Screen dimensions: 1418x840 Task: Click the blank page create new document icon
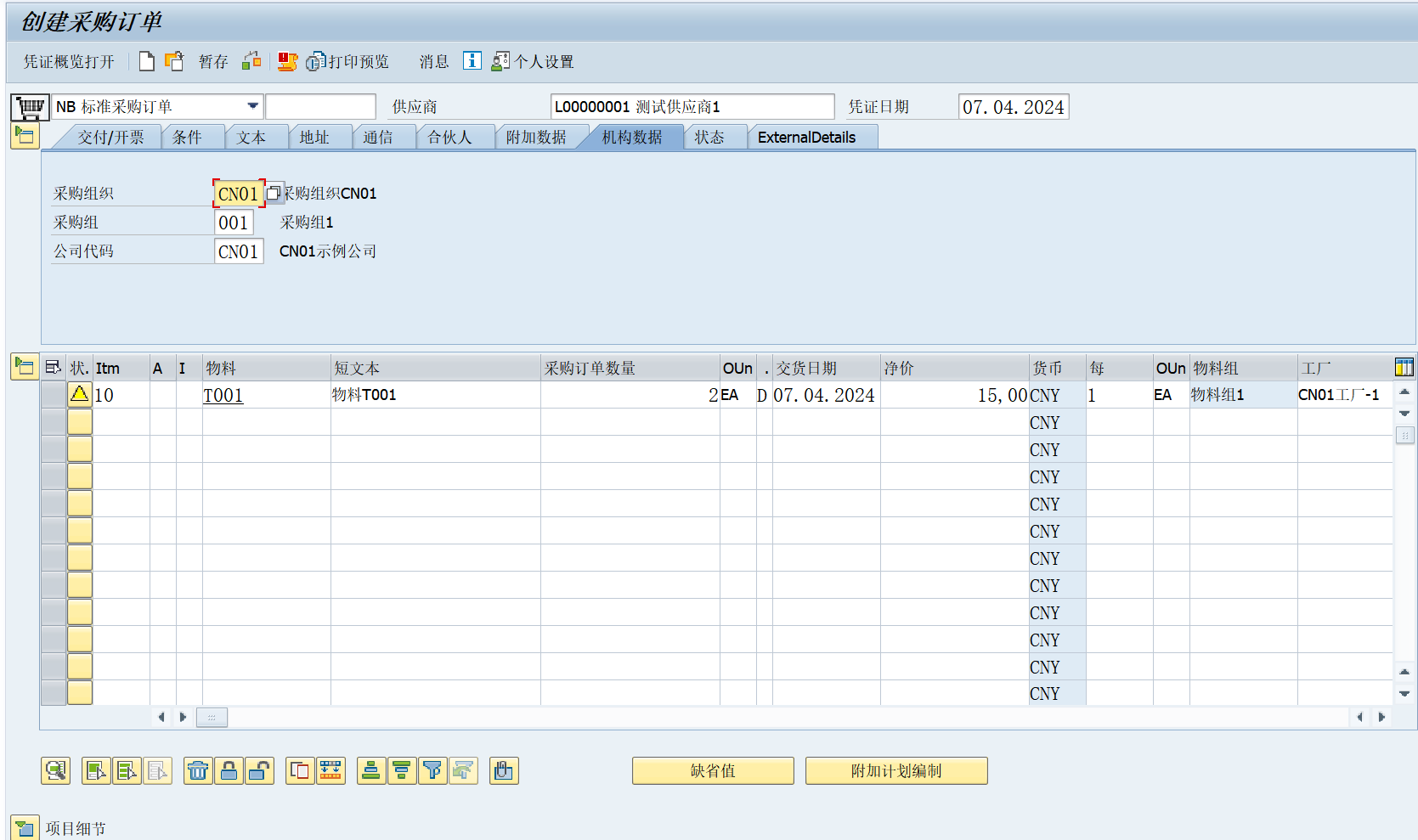pos(147,61)
